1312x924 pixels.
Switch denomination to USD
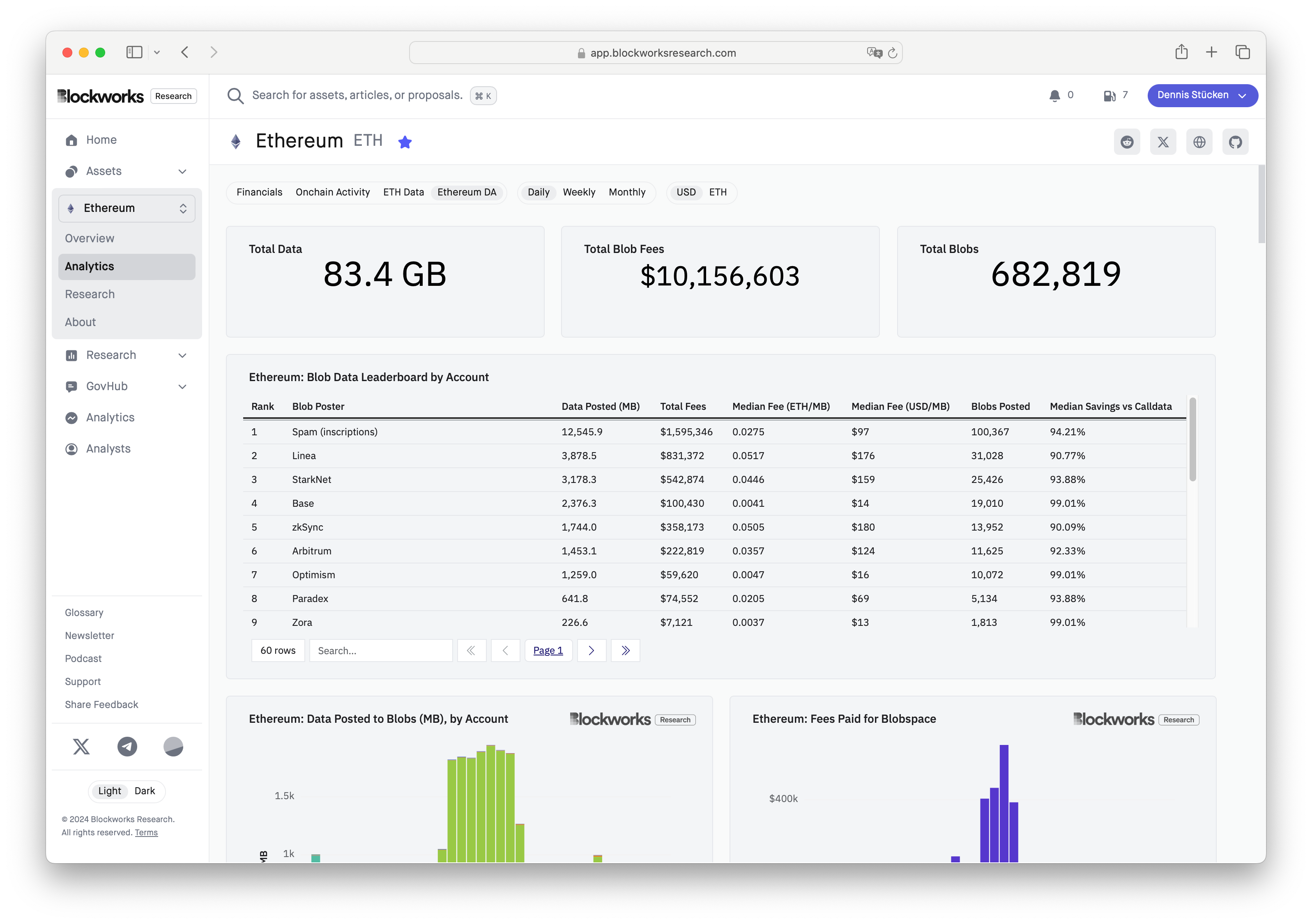[x=686, y=193]
